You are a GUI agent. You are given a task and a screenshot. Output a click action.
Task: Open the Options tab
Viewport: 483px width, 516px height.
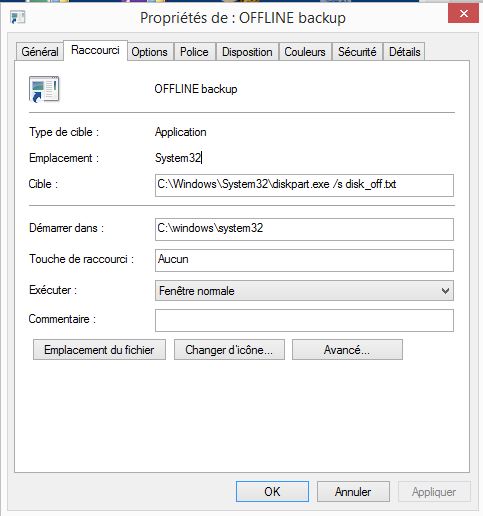149,52
